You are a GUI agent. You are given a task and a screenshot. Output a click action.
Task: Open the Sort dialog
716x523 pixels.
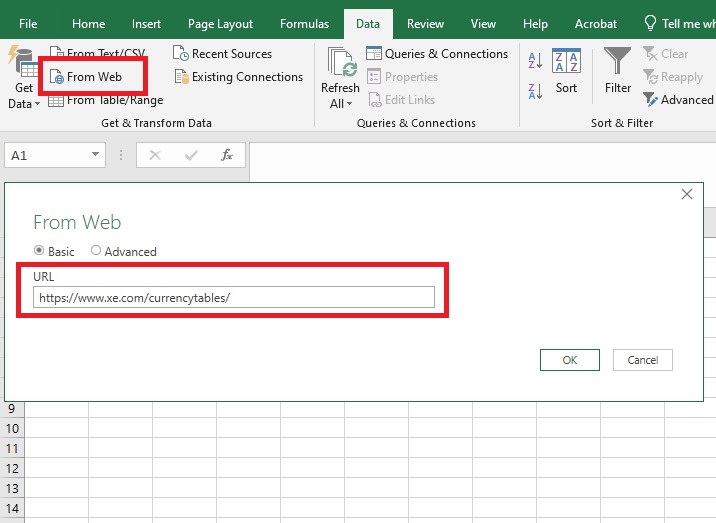[x=566, y=71]
